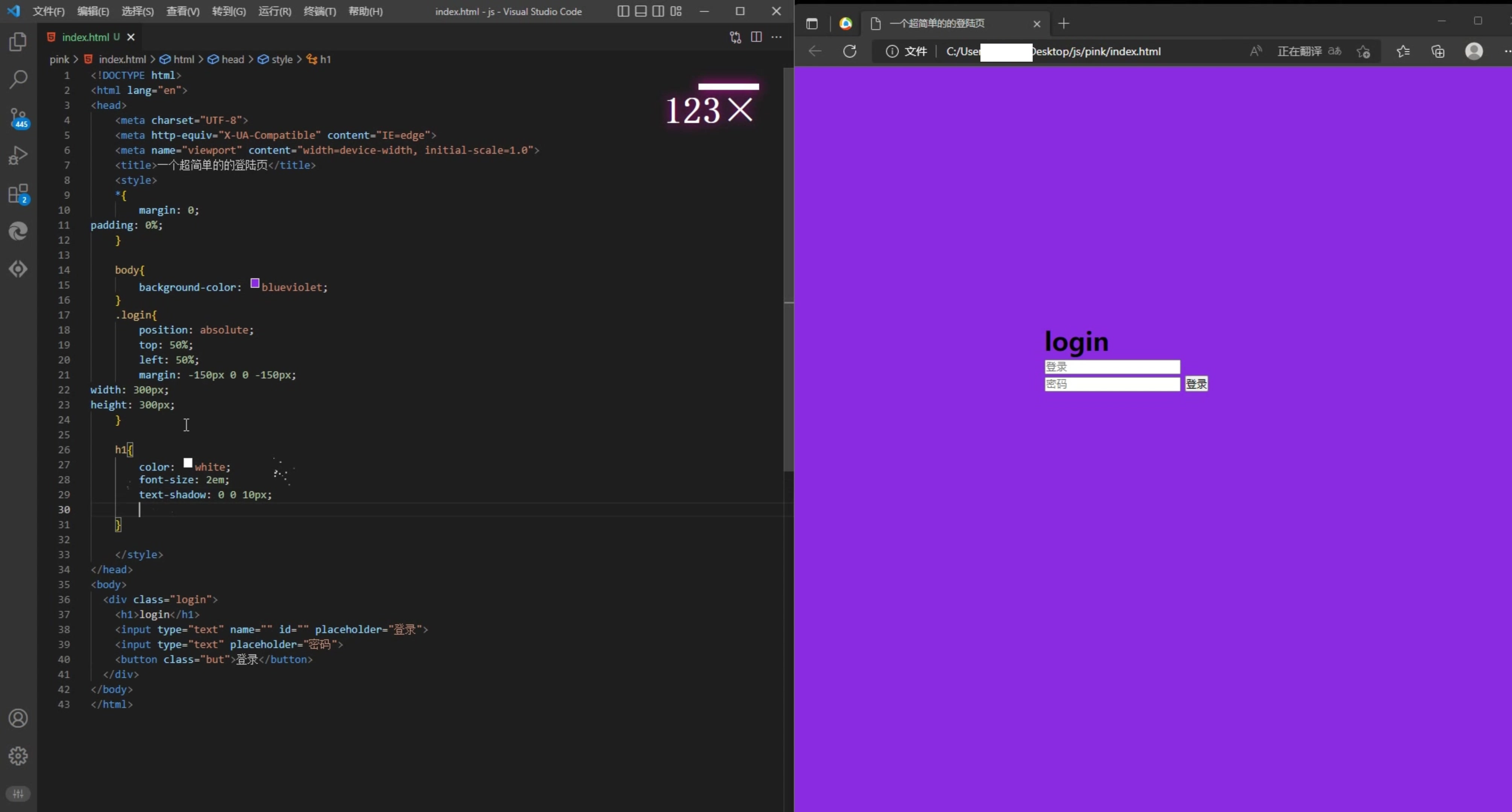The height and width of the screenshot is (812, 1512).
Task: Open Extensions view in activity bar
Action: coord(18,194)
